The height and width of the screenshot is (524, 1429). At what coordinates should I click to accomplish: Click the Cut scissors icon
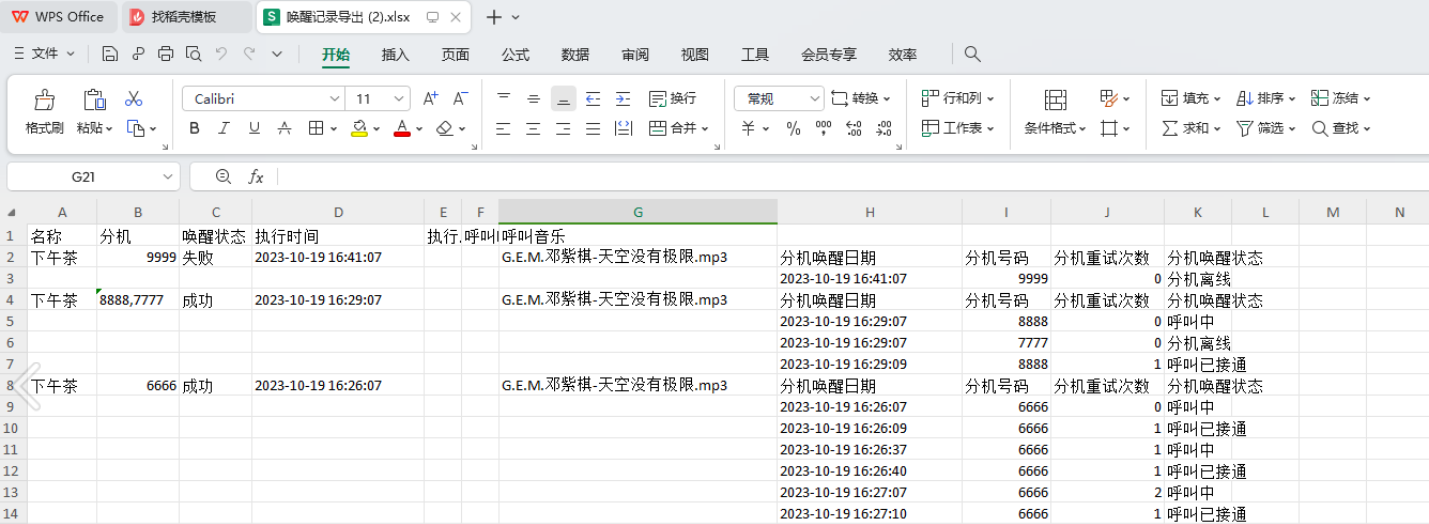point(134,99)
